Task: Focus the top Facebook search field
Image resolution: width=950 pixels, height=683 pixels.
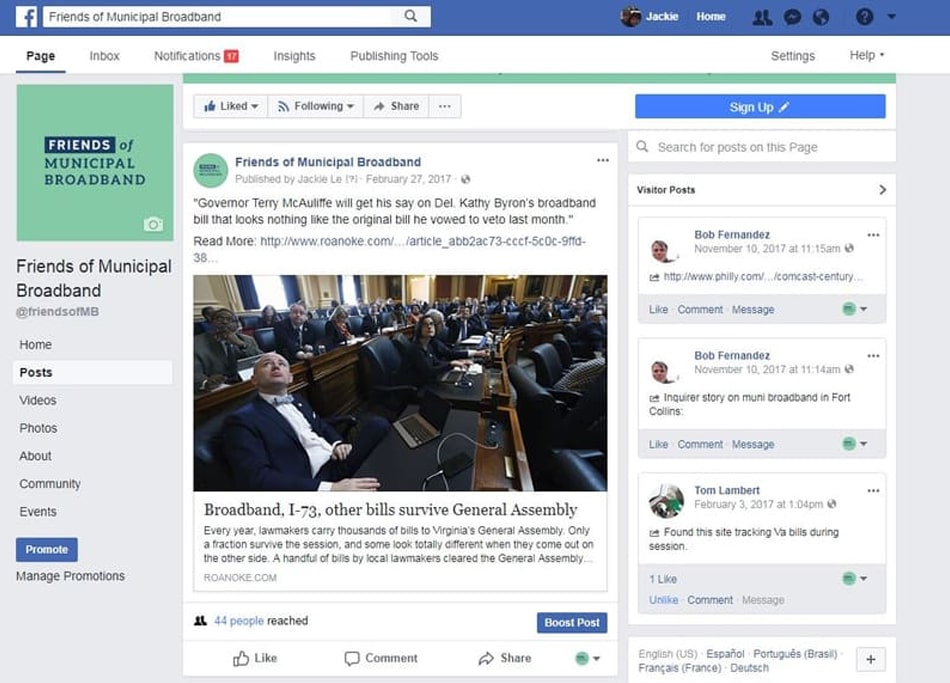Action: [x=236, y=16]
